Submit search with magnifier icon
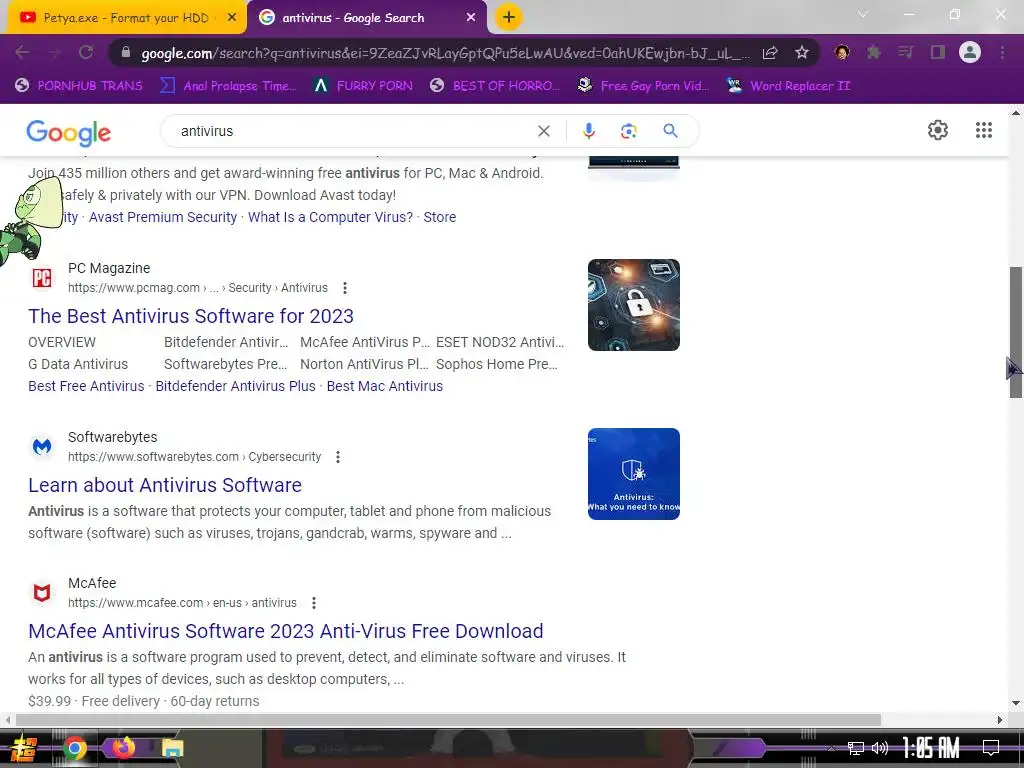The width and height of the screenshot is (1024, 768). click(x=670, y=131)
